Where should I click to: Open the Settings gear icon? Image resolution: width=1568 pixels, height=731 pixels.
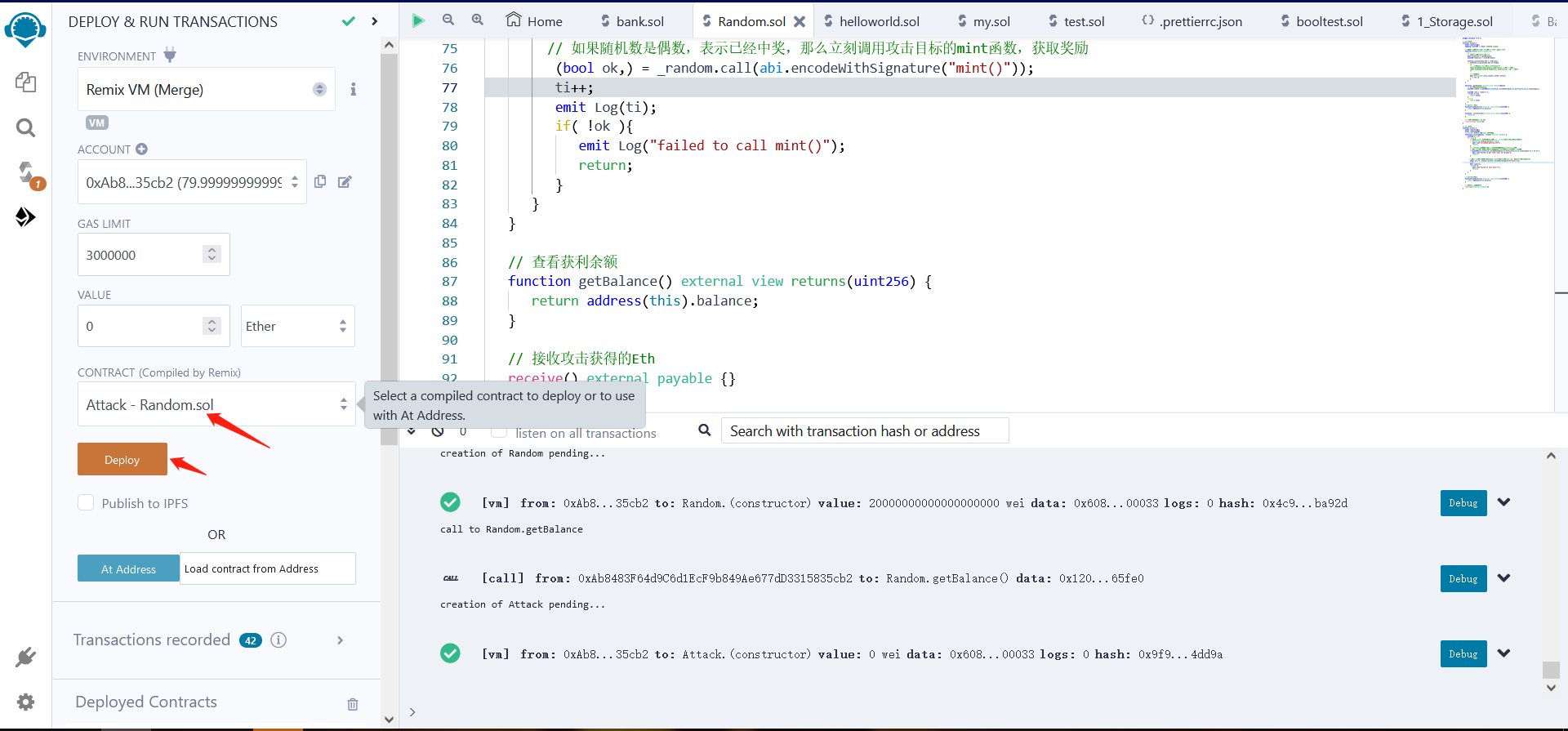coord(25,702)
